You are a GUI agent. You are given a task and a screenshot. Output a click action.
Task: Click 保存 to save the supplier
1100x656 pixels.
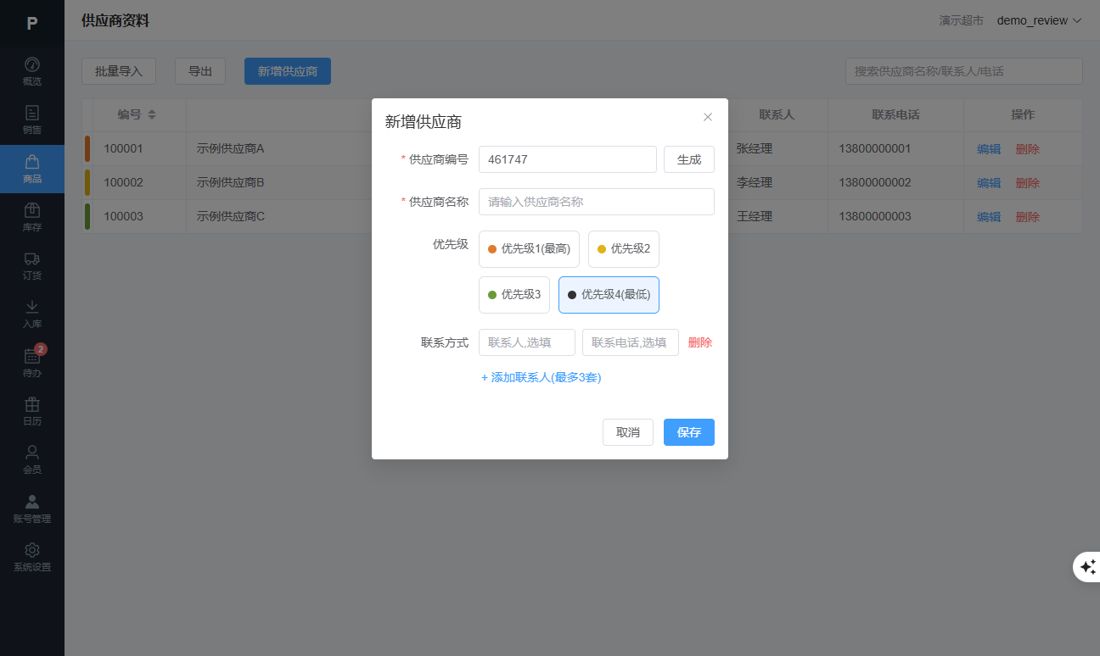pyautogui.click(x=689, y=432)
